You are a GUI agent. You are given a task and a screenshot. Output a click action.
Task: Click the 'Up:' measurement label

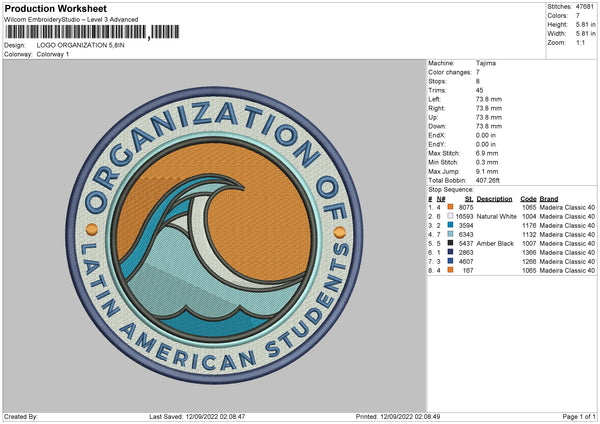433,117
